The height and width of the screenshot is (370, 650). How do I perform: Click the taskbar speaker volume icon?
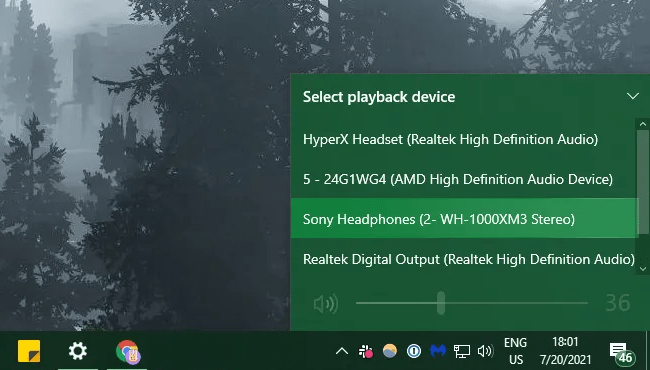485,351
